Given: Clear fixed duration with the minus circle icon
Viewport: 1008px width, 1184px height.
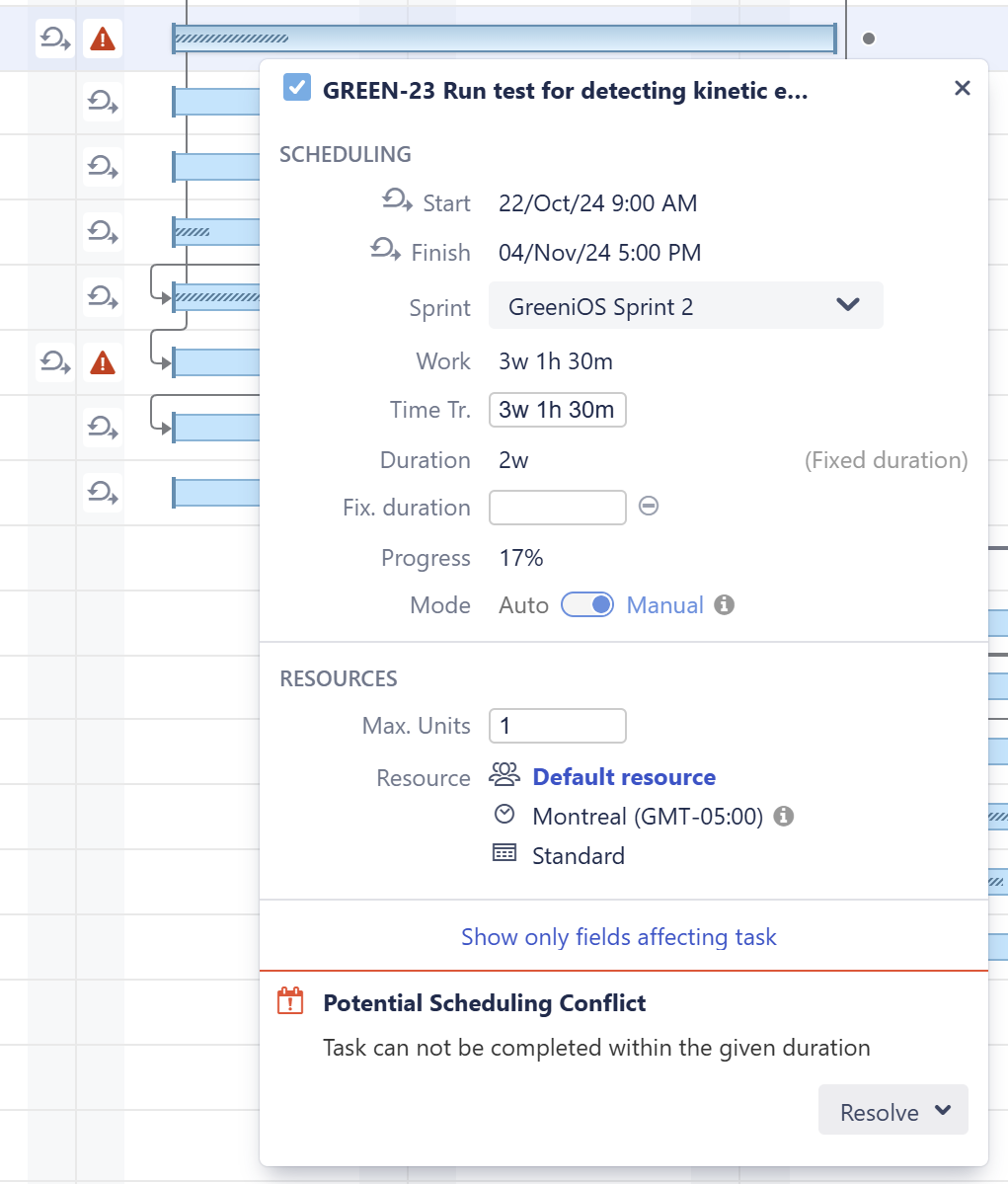Looking at the screenshot, I should 649,506.
